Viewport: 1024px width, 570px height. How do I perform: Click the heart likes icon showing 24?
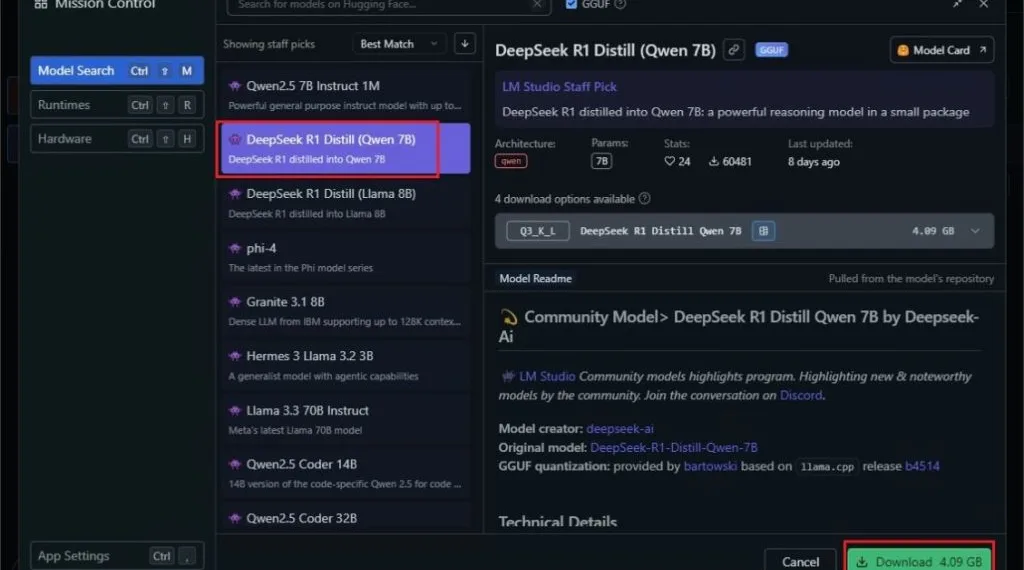(669, 161)
